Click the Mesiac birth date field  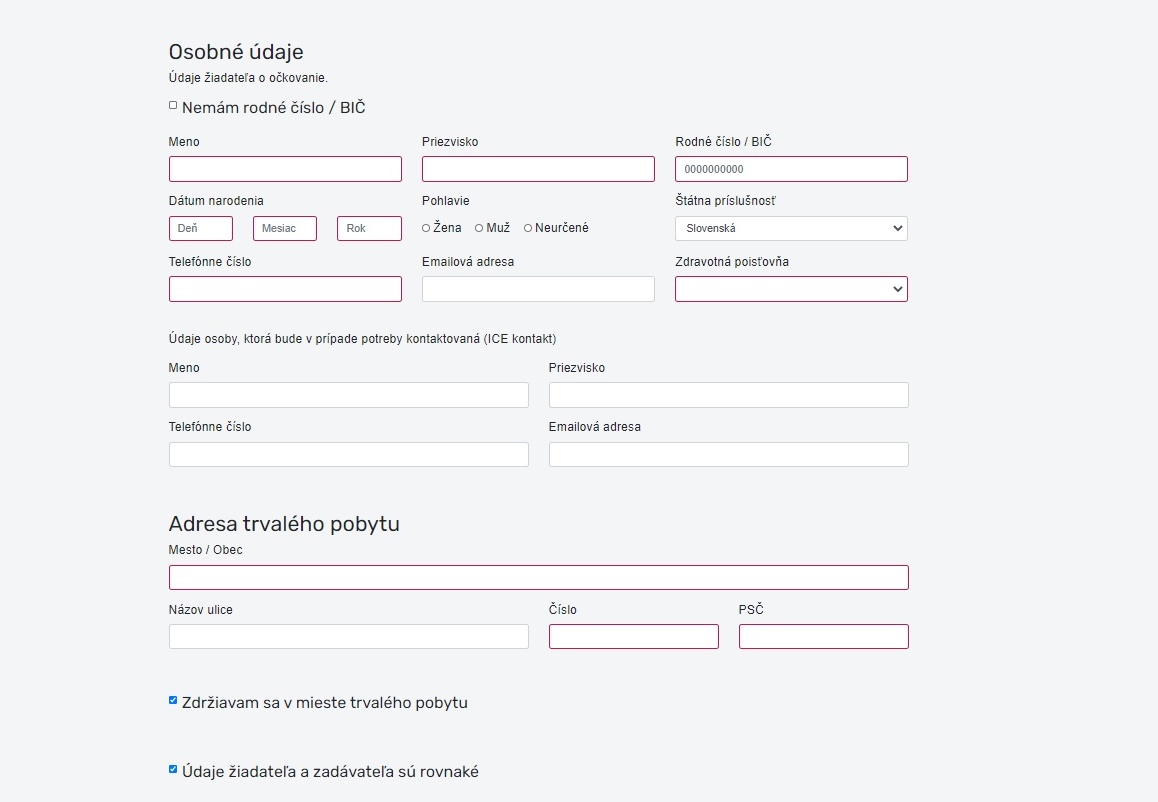pos(285,228)
